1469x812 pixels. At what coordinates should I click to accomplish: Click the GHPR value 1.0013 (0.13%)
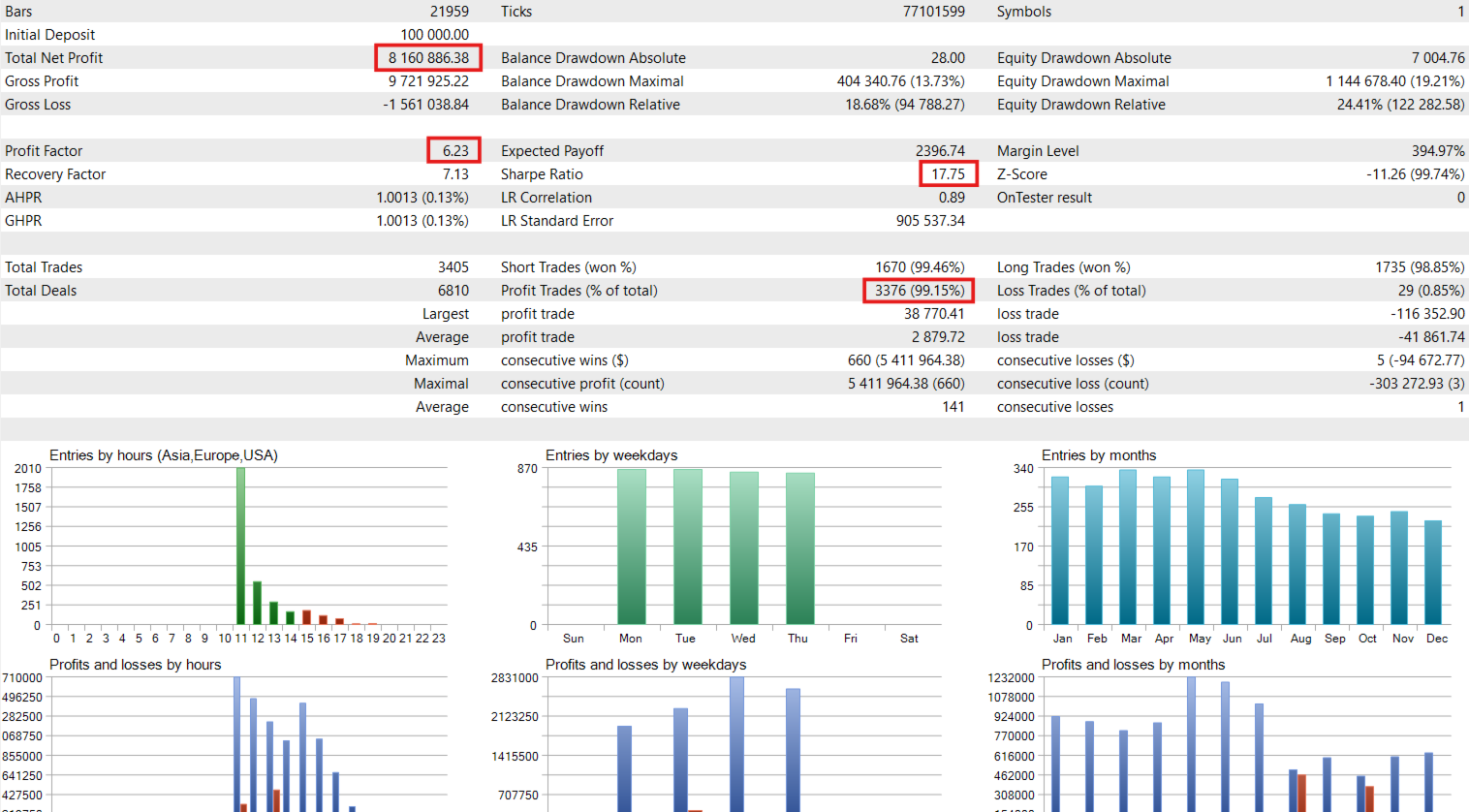pyautogui.click(x=422, y=221)
